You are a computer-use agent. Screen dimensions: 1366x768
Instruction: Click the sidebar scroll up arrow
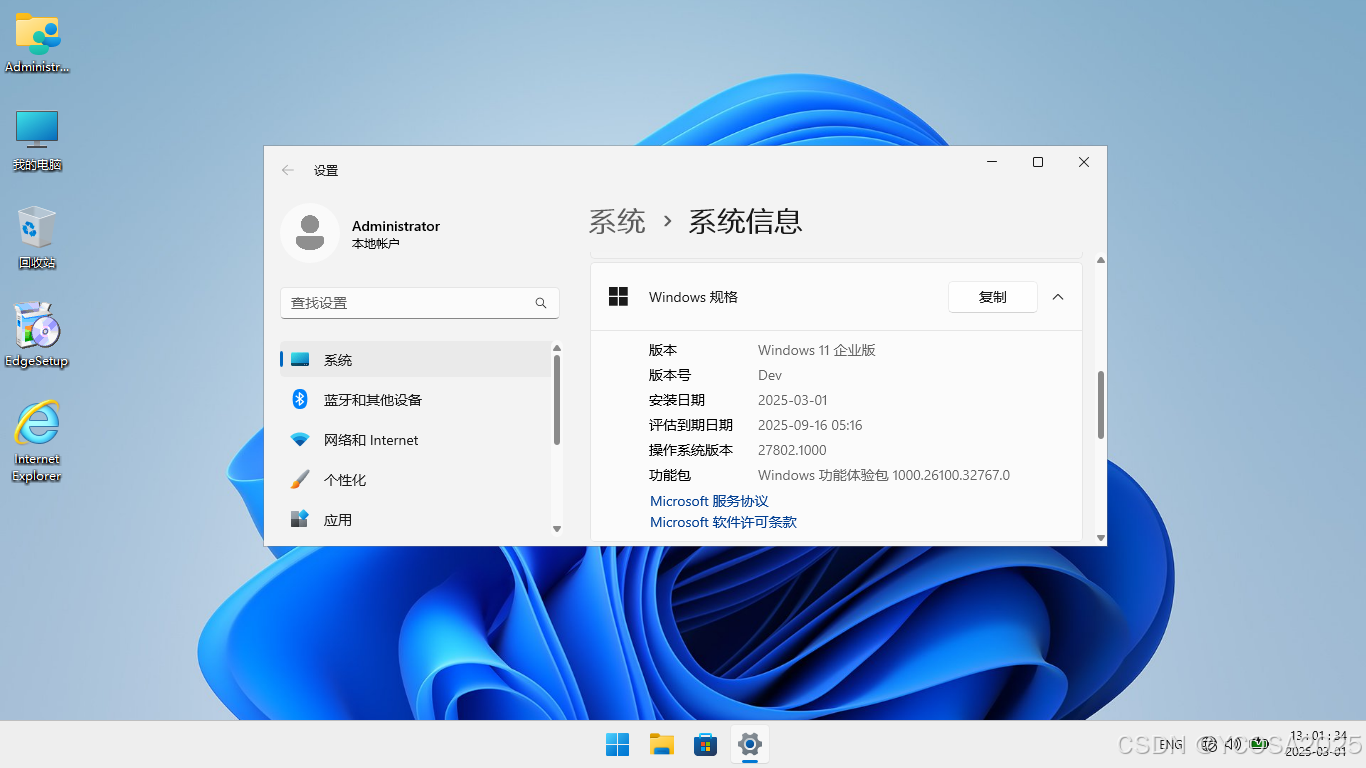557,348
